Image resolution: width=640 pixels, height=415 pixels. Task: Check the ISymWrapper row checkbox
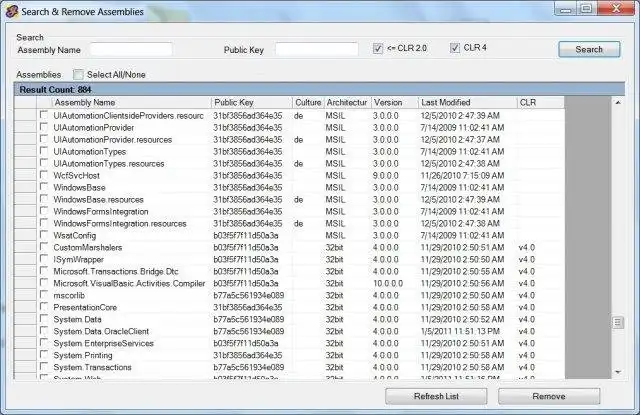tap(44, 259)
